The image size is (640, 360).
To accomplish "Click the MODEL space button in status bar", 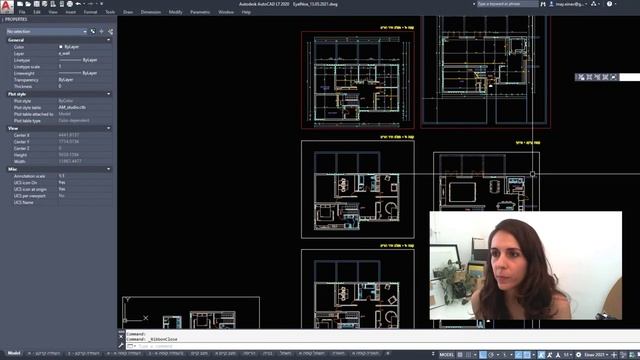I will [447, 355].
